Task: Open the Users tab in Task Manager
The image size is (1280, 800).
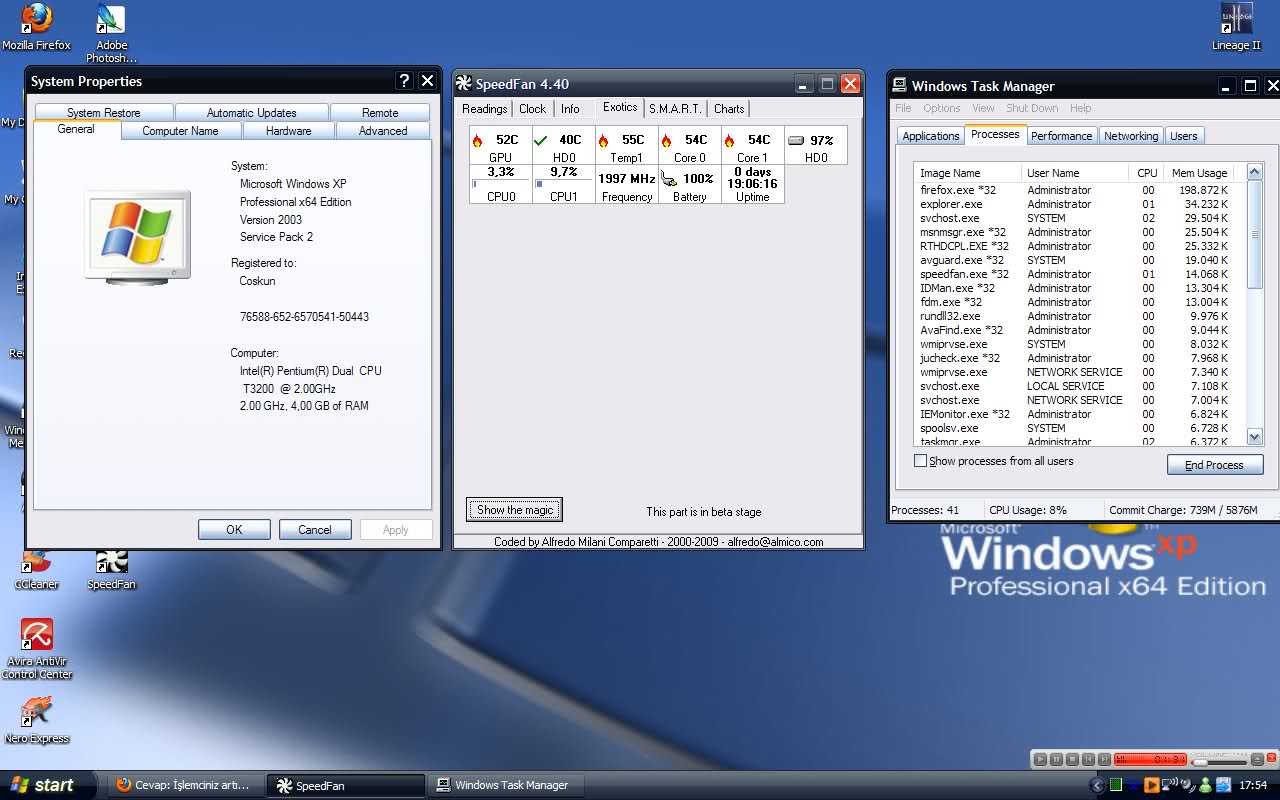Action: coord(1184,136)
